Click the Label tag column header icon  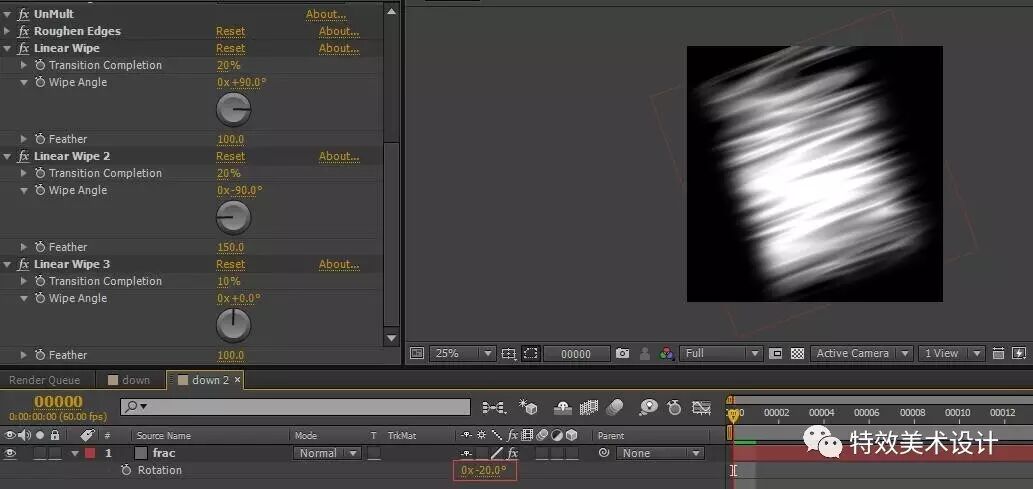pyautogui.click(x=86, y=435)
